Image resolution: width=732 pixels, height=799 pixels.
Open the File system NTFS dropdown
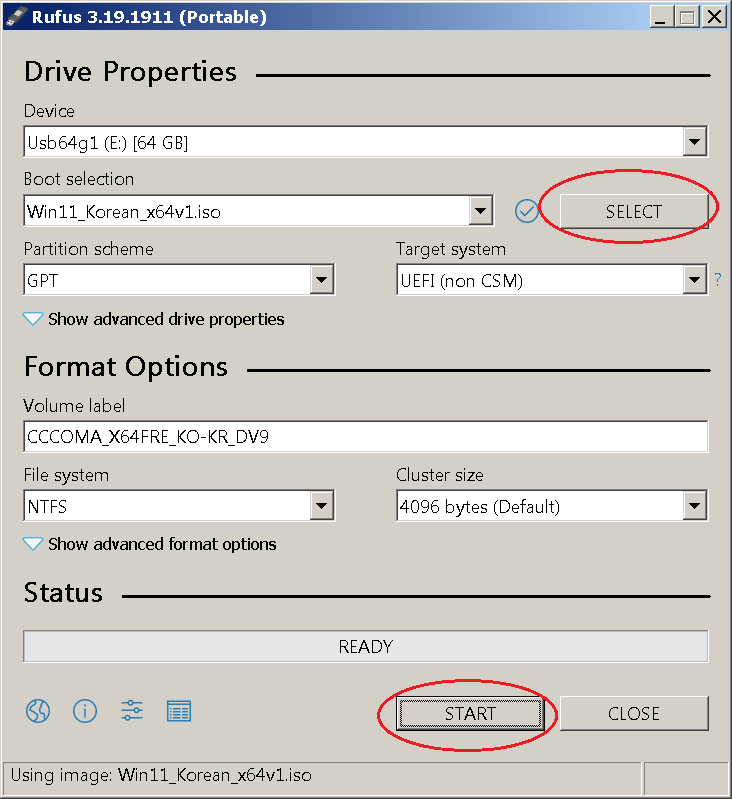tap(179, 505)
